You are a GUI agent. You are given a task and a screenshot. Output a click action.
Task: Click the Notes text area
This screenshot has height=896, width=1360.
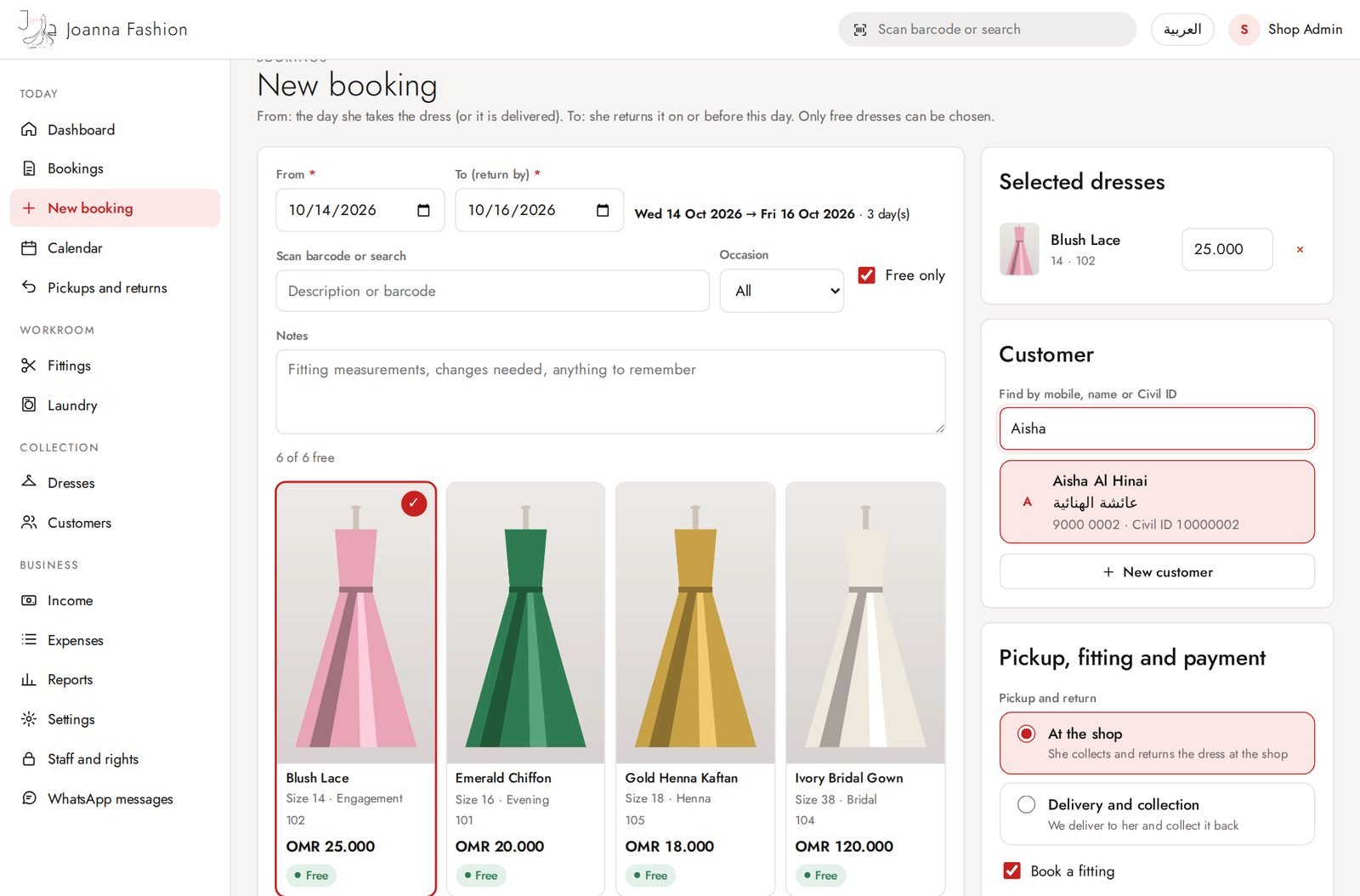pos(610,392)
